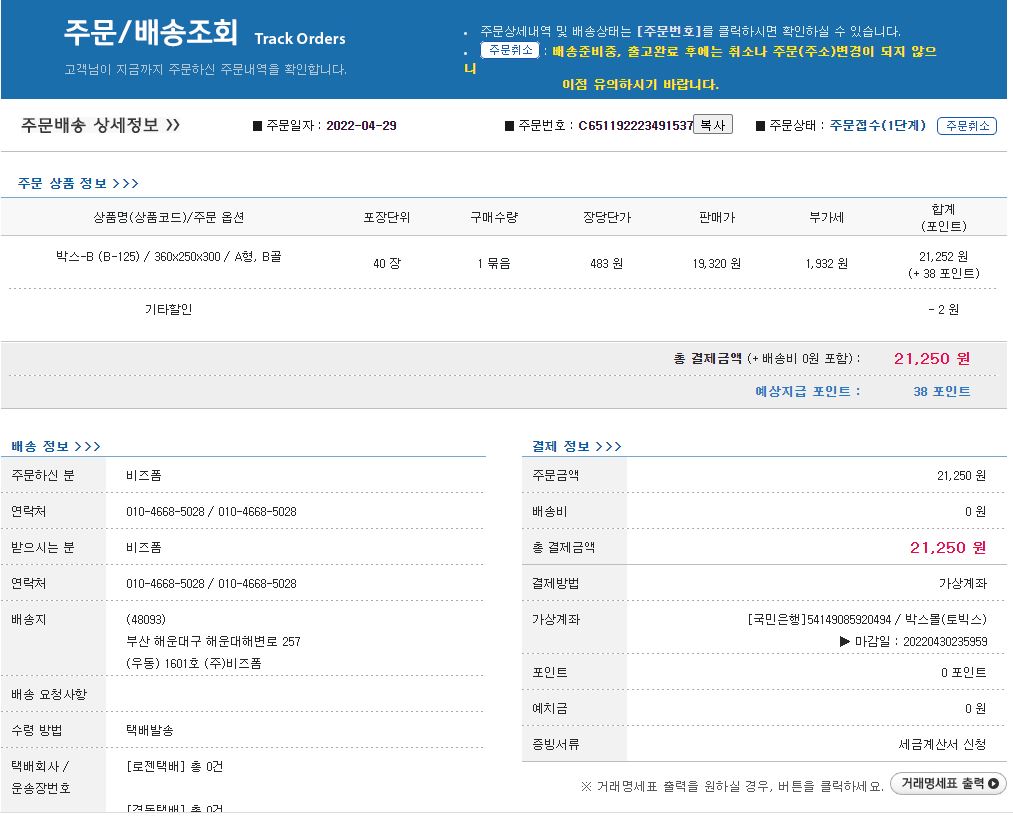Click the 주문취소 button in blue banner
The height and width of the screenshot is (819, 1013).
tap(510, 50)
